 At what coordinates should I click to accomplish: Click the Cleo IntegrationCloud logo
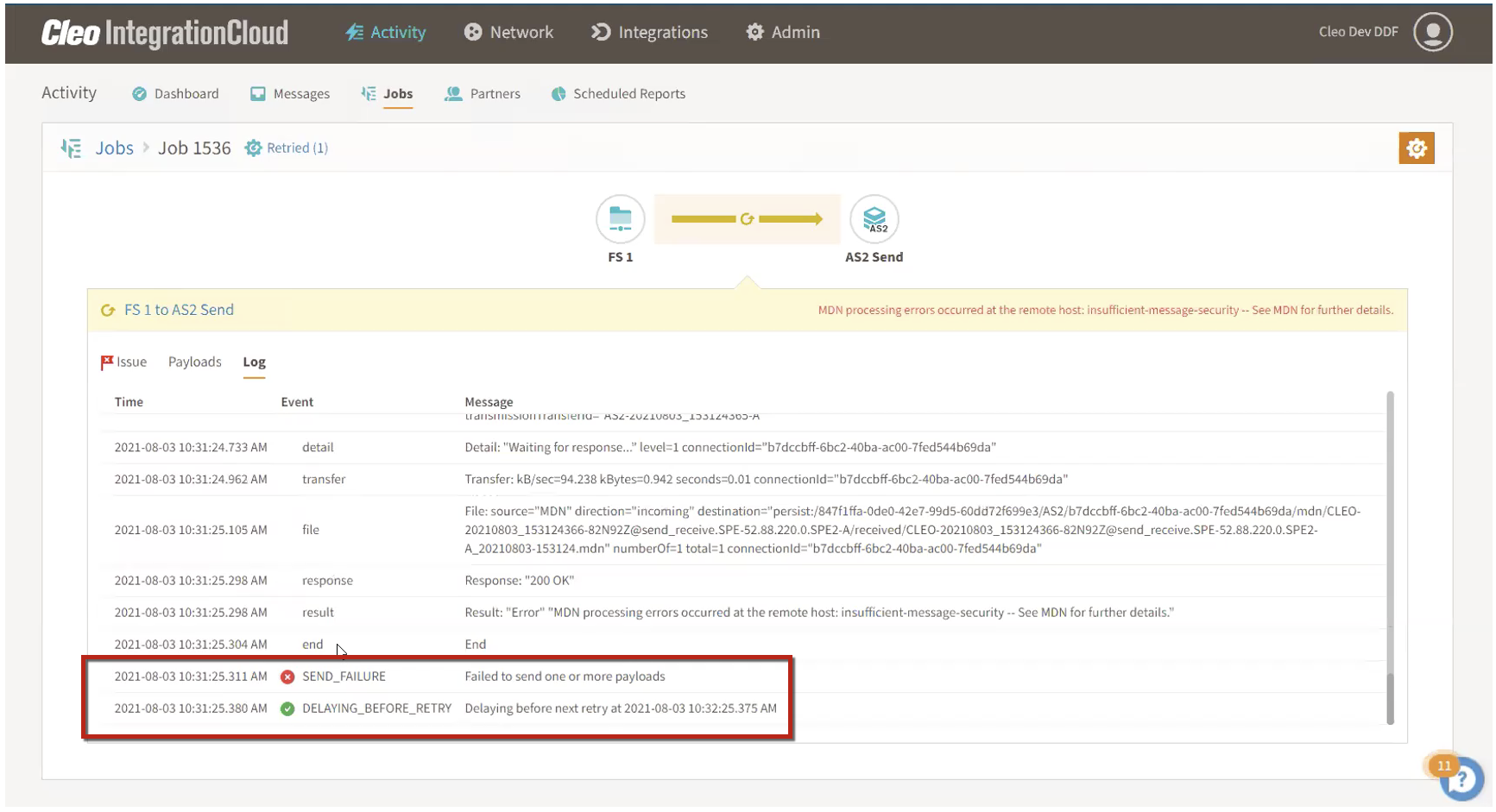[x=165, y=33]
